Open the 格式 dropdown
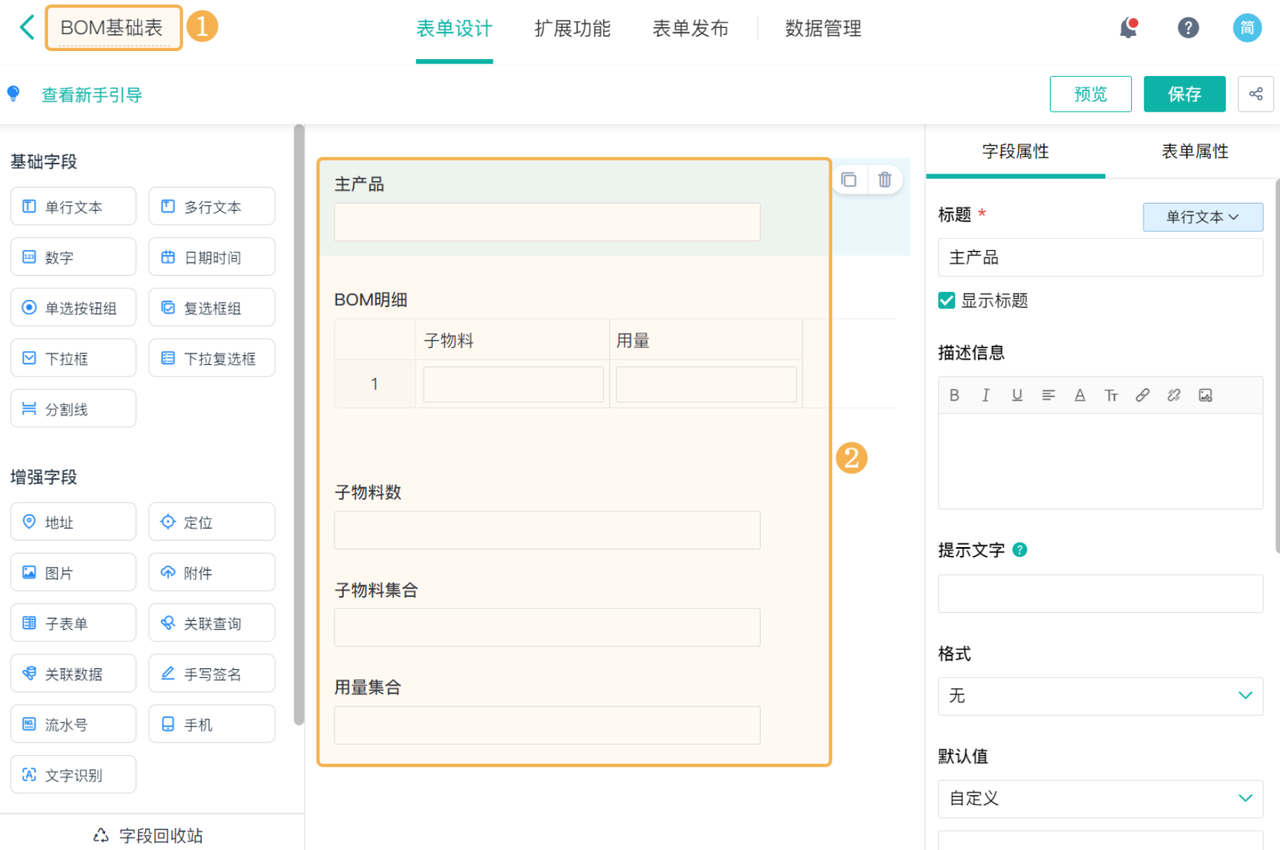 tap(1100, 696)
